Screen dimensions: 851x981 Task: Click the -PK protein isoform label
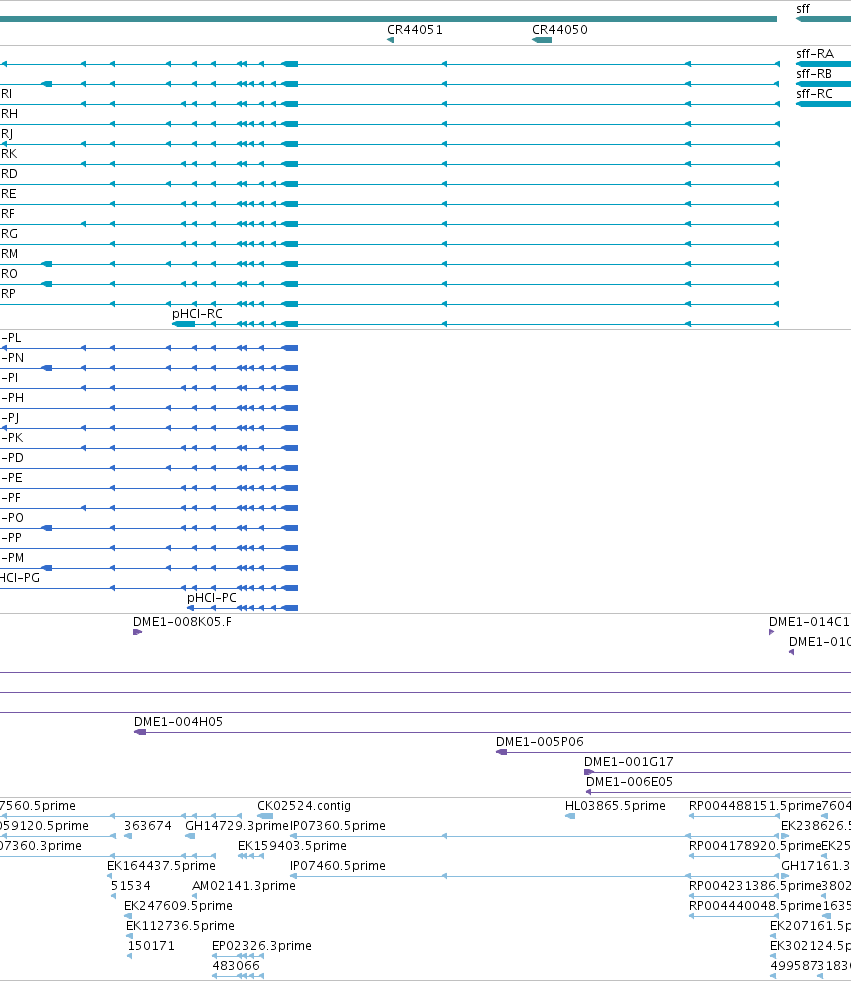click(x=12, y=438)
